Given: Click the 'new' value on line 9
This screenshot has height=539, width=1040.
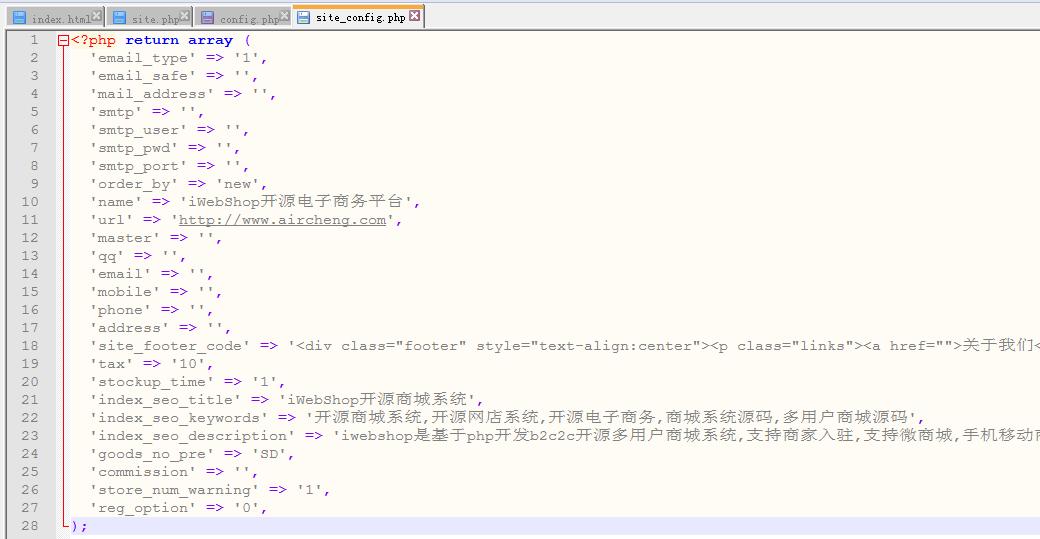Looking at the screenshot, I should tap(237, 184).
